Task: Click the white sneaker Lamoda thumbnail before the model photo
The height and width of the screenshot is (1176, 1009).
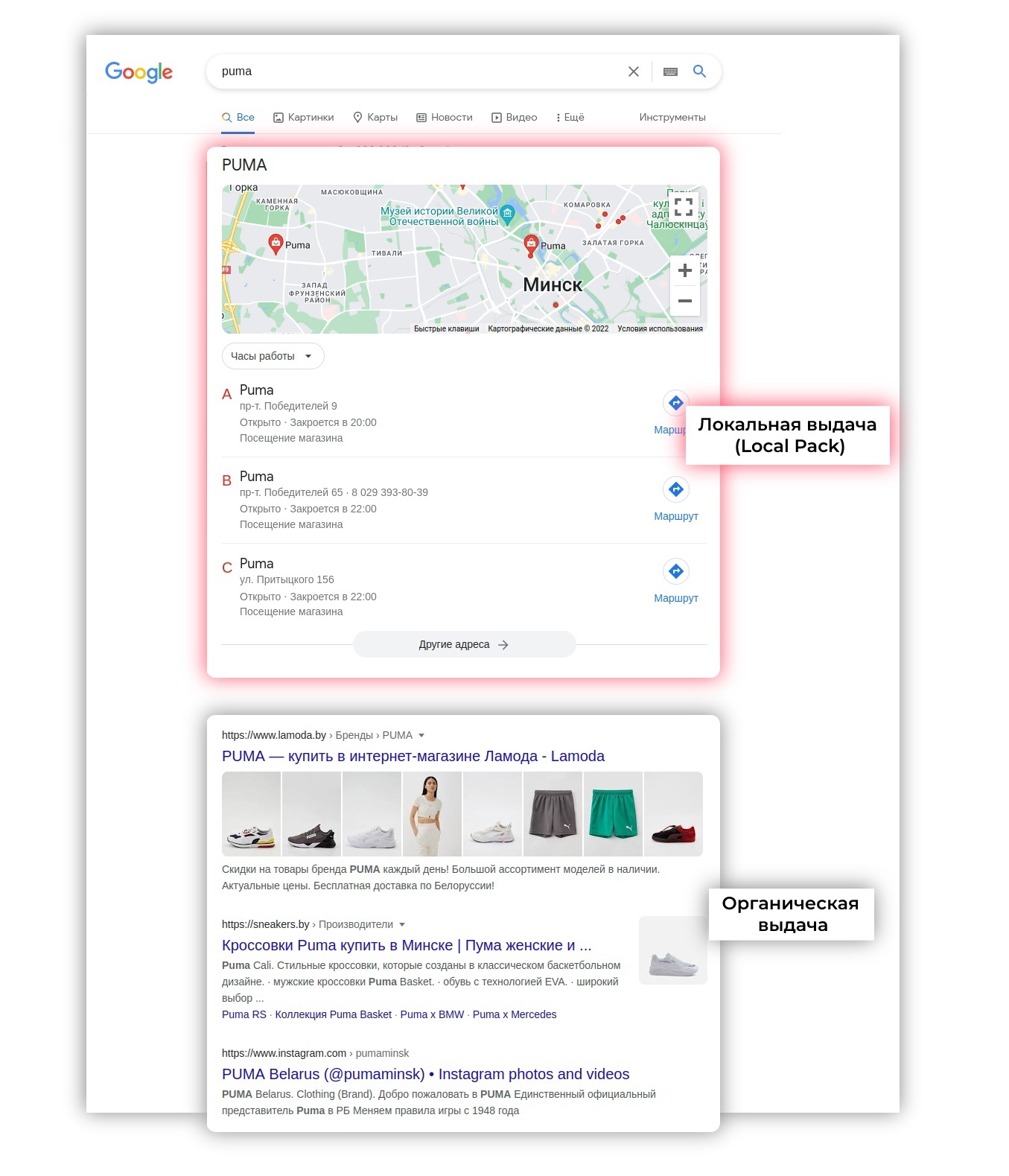Action: pyautogui.click(x=372, y=814)
